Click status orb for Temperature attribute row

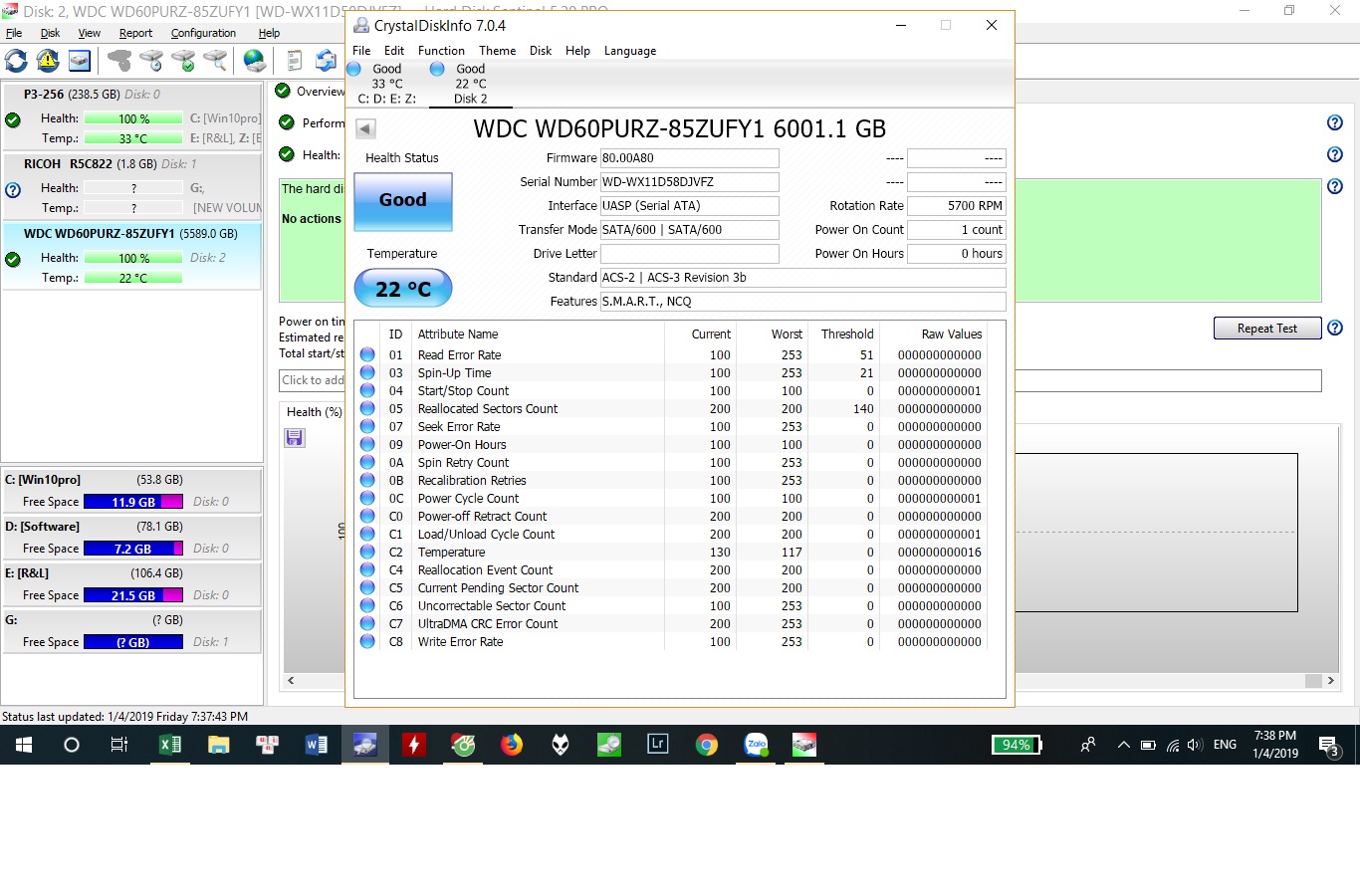point(367,552)
